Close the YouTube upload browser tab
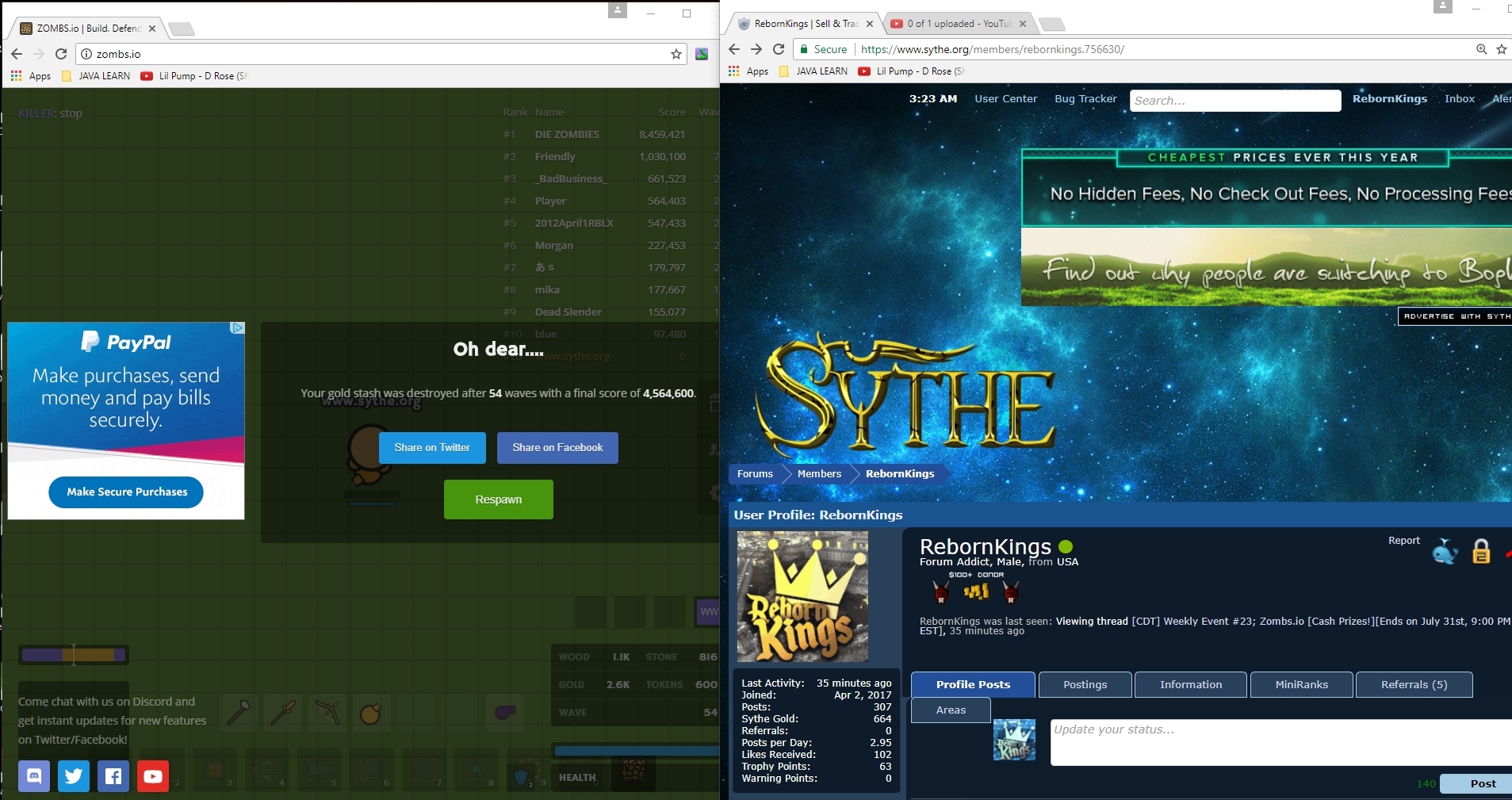Viewport: 1512px width, 800px height. point(1023,24)
